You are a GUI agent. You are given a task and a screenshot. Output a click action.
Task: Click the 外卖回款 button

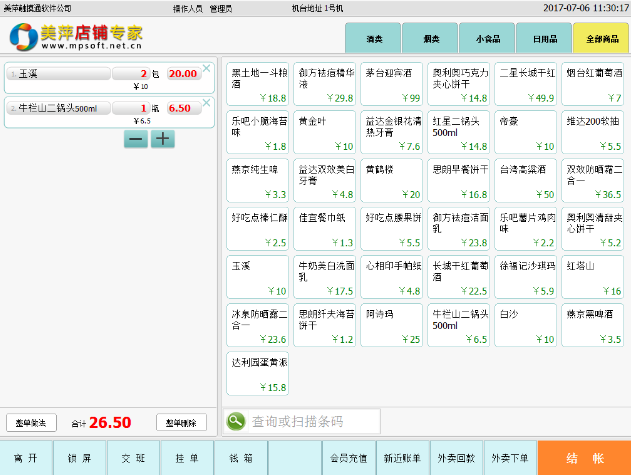coord(456,458)
